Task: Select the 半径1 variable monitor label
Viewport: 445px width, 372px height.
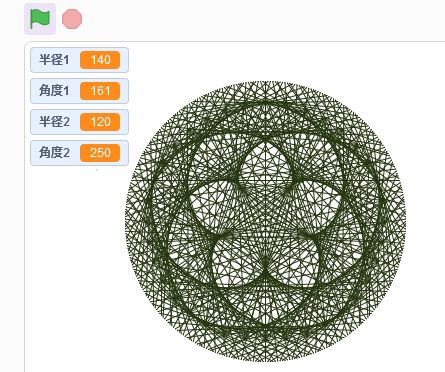Action: tap(54, 60)
